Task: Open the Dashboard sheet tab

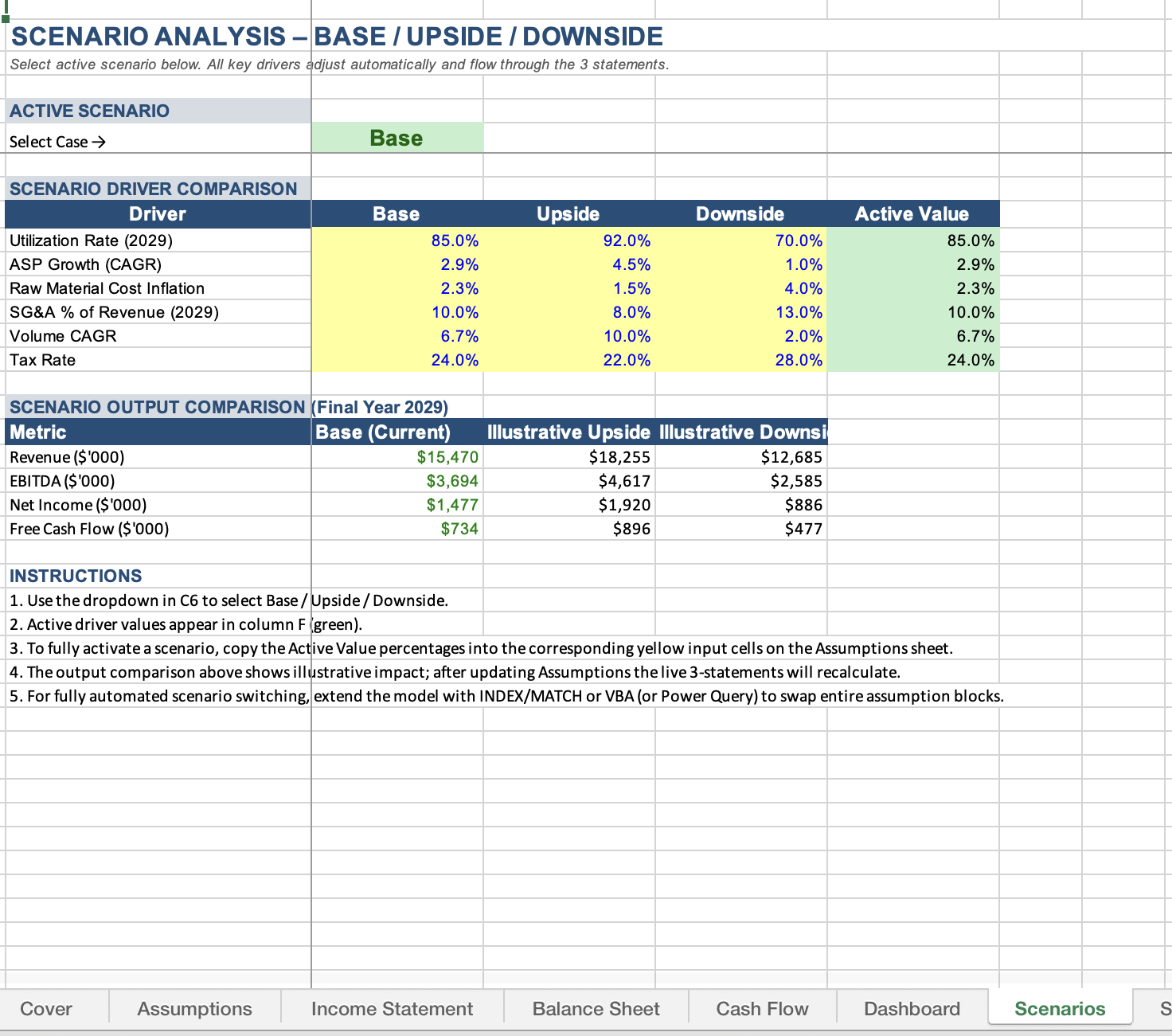Action: pos(912,1009)
